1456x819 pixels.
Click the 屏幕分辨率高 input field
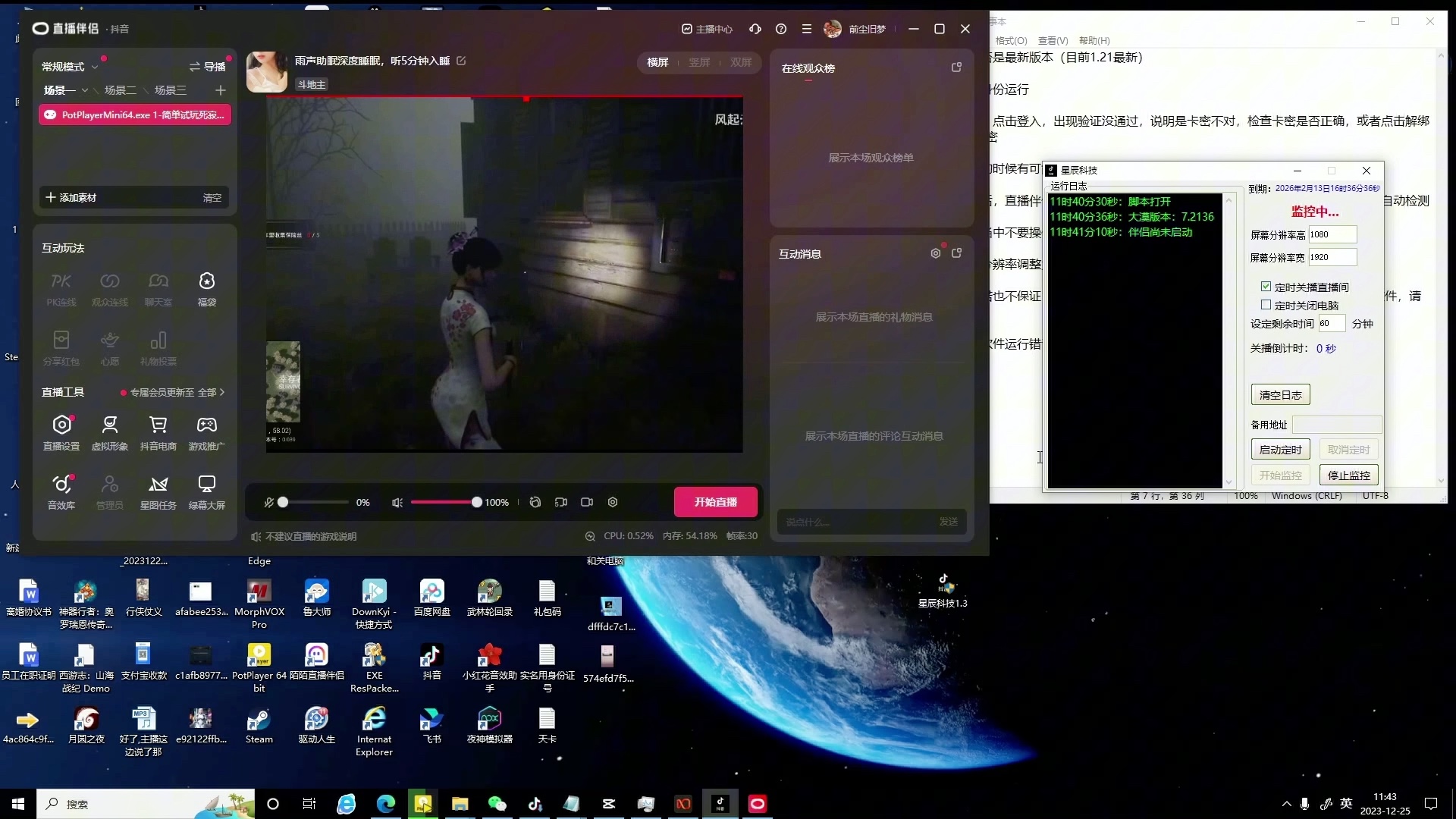click(x=1332, y=234)
